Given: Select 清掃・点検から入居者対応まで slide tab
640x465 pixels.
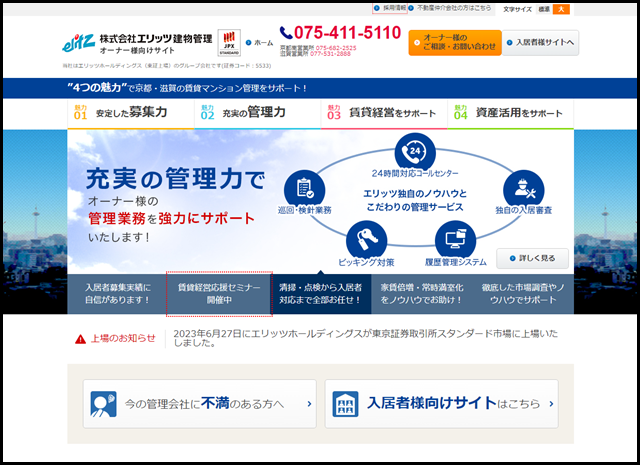Looking at the screenshot, I should click(x=320, y=294).
